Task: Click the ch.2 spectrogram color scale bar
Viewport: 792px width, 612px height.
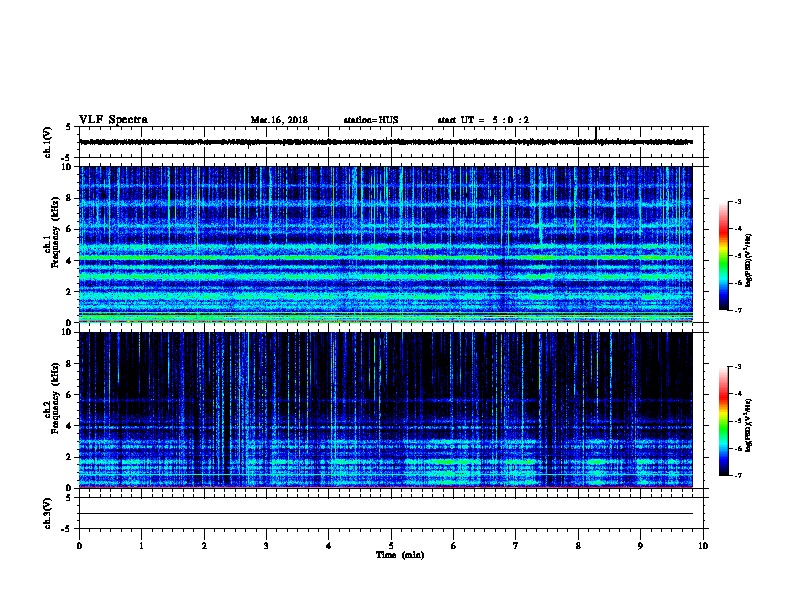Action: tap(724, 421)
